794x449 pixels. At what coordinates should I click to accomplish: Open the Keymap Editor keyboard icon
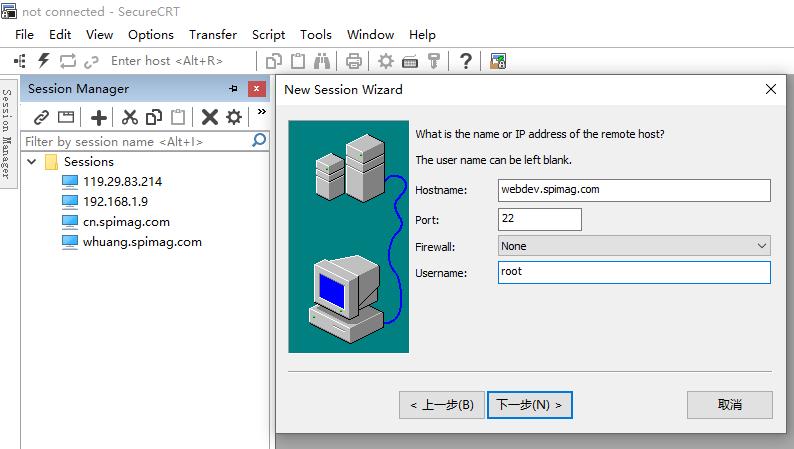click(x=410, y=62)
